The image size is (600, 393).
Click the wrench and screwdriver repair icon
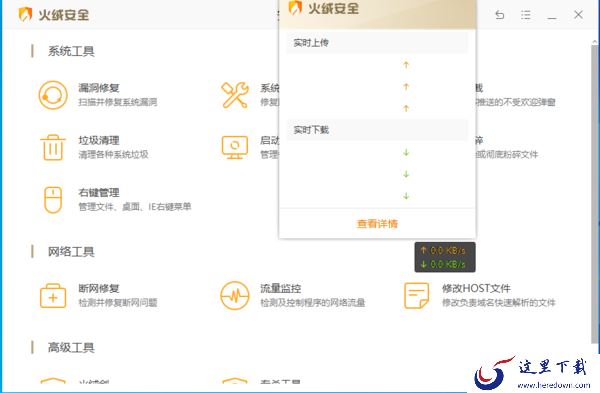coord(235,95)
